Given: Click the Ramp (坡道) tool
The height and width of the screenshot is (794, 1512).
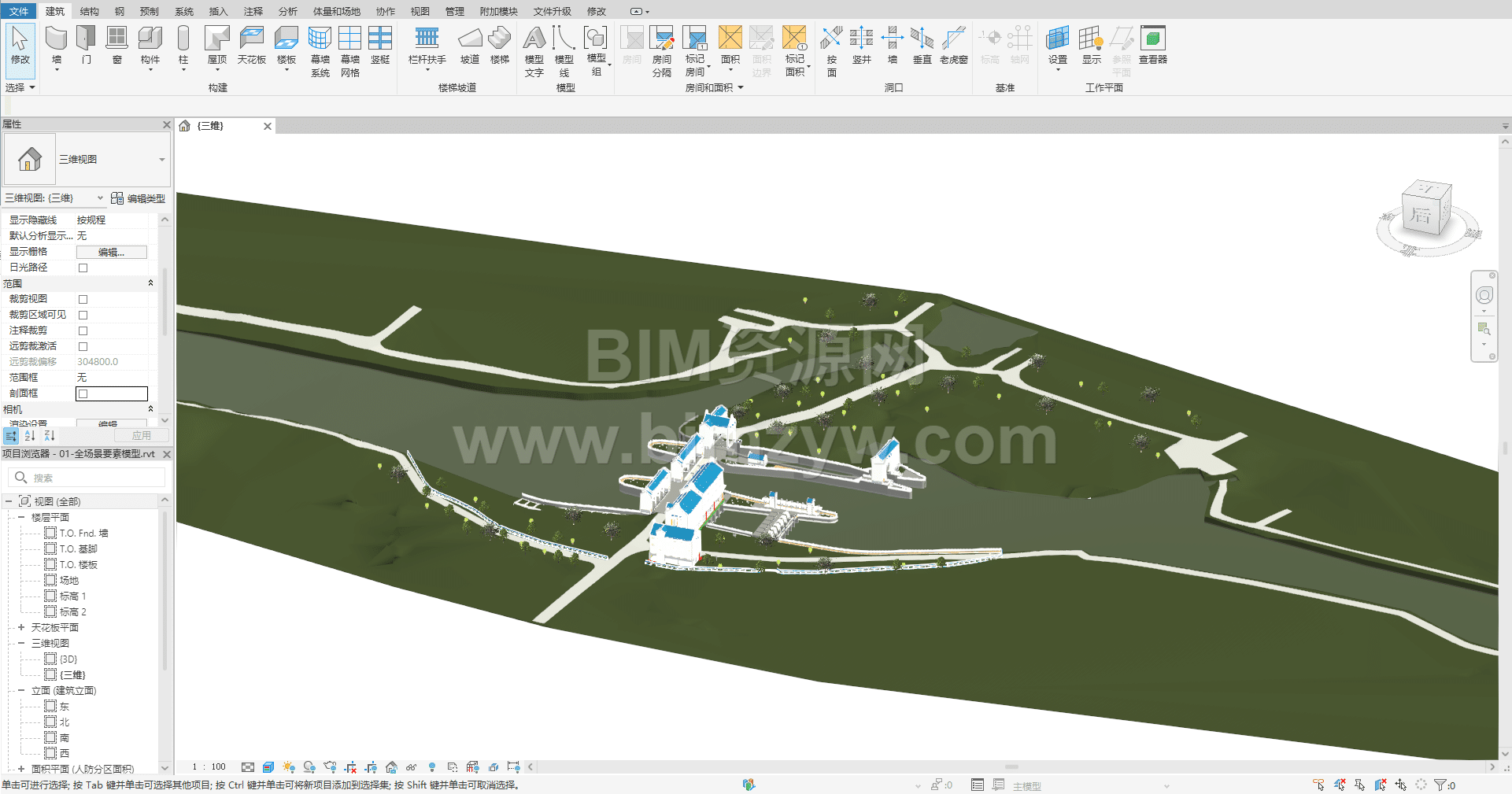Looking at the screenshot, I should point(470,45).
